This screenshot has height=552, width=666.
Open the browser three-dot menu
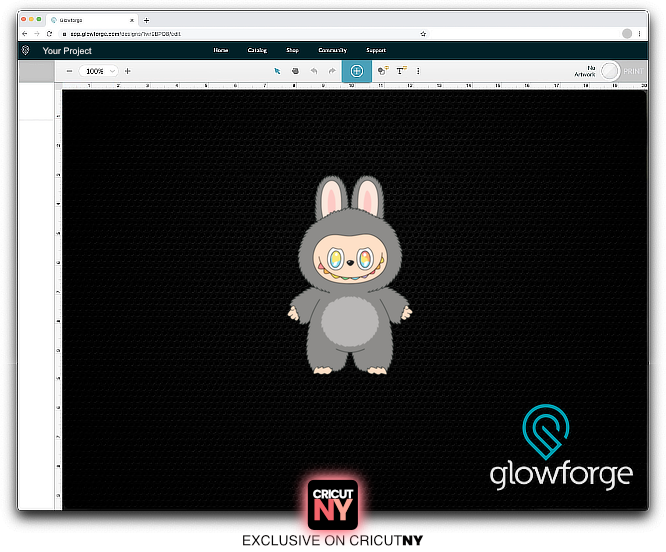(x=639, y=34)
